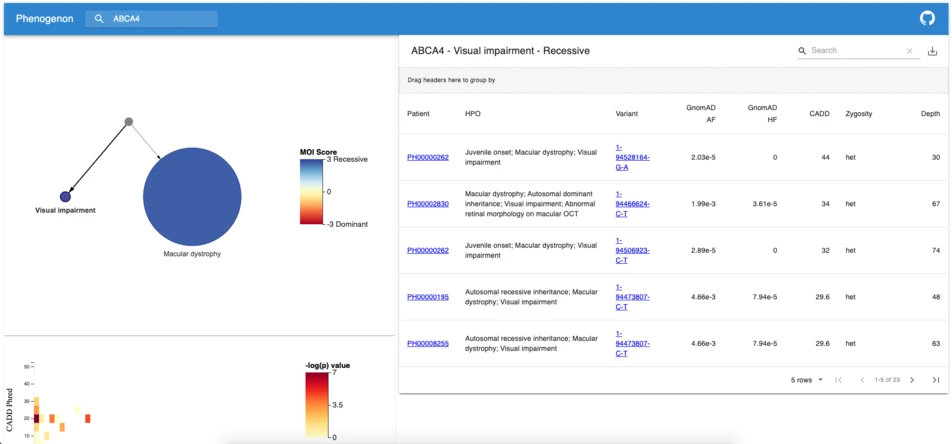Open patient link PH00002830
Viewport: 952px width, 444px height.
428,204
